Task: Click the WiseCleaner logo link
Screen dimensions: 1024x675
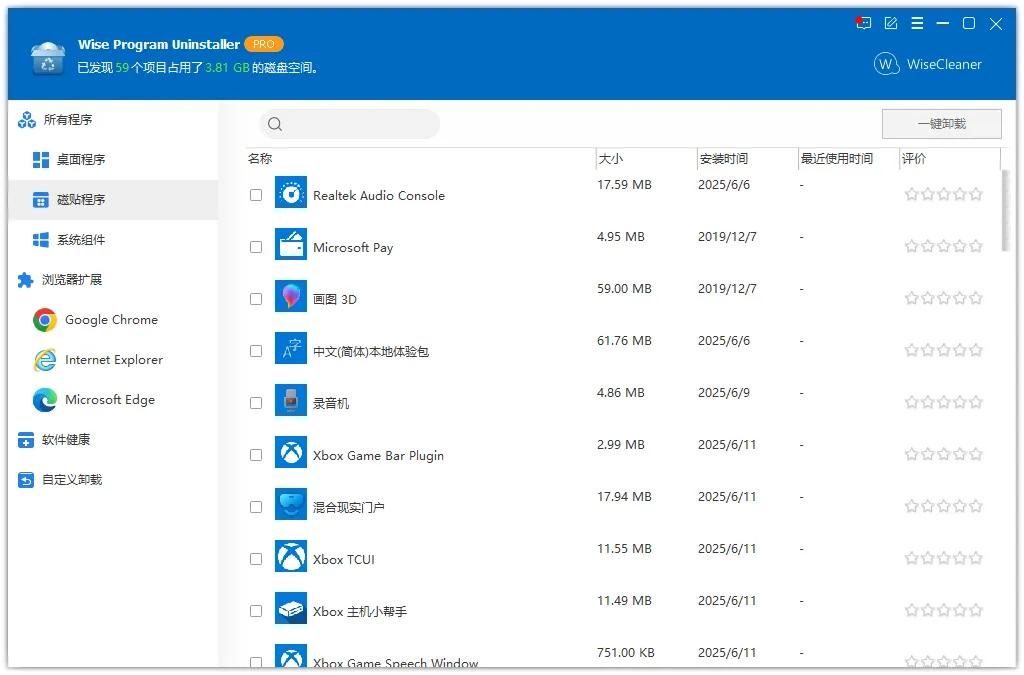Action: click(x=927, y=64)
